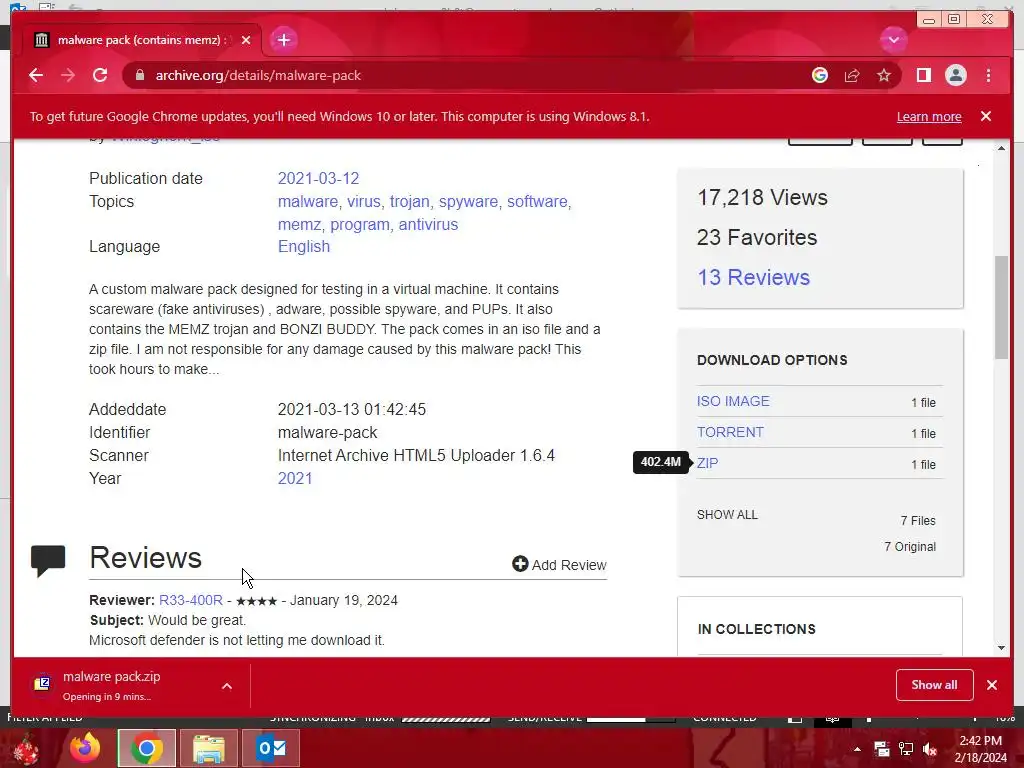
Task: Download the ISO IMAGE option
Action: (x=733, y=401)
